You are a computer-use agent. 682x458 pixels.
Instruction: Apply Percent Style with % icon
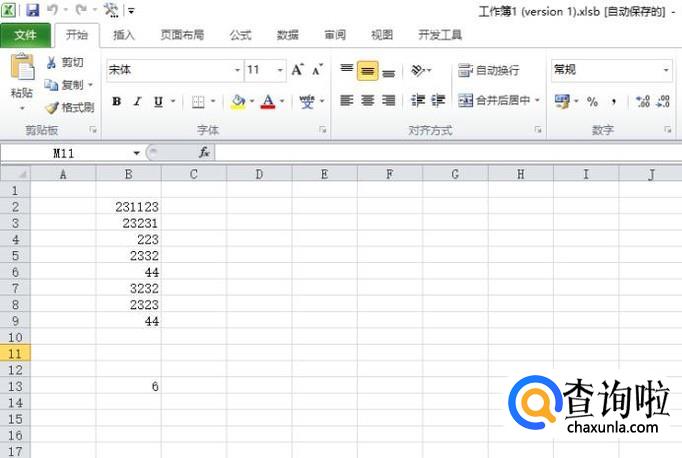point(592,102)
